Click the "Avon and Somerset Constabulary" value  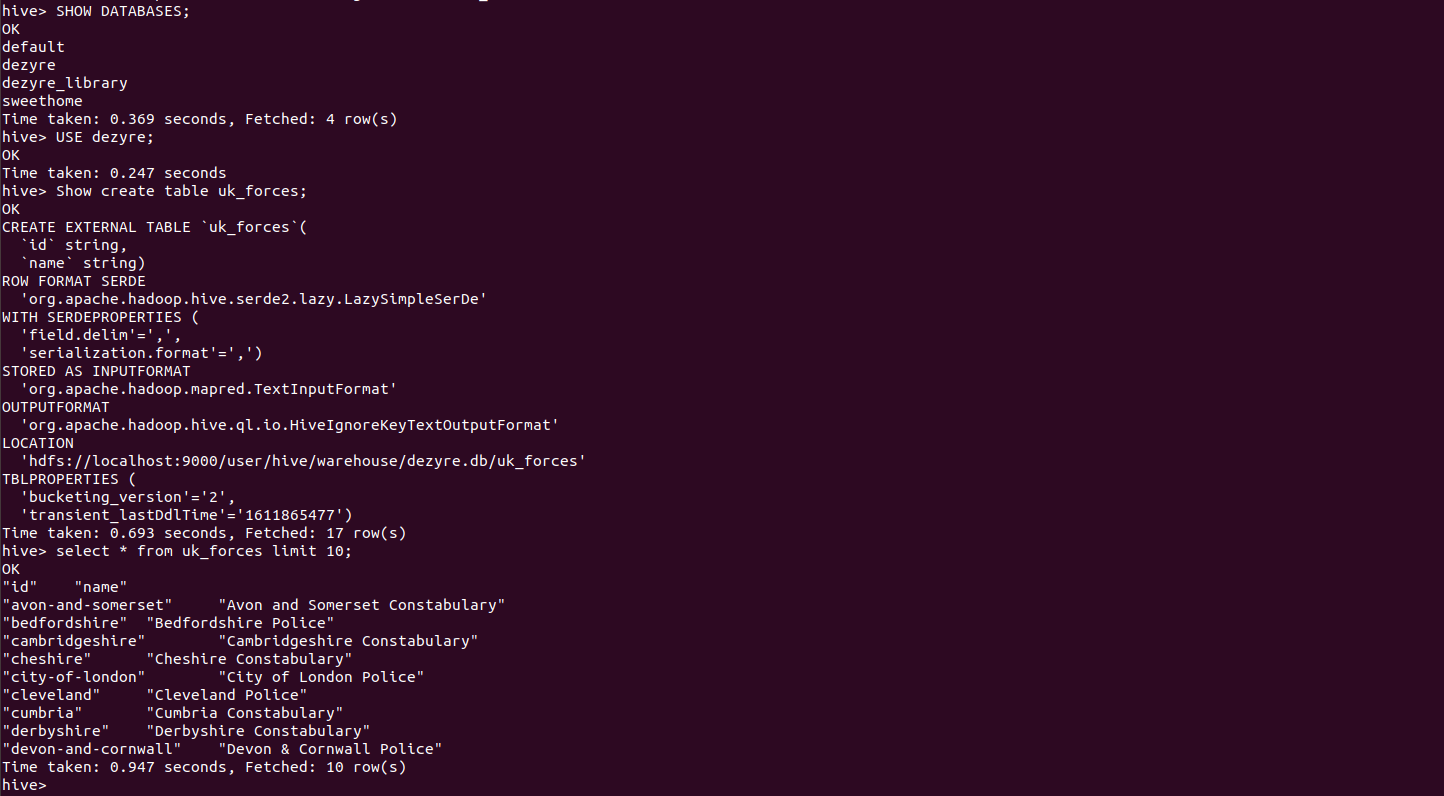(361, 605)
